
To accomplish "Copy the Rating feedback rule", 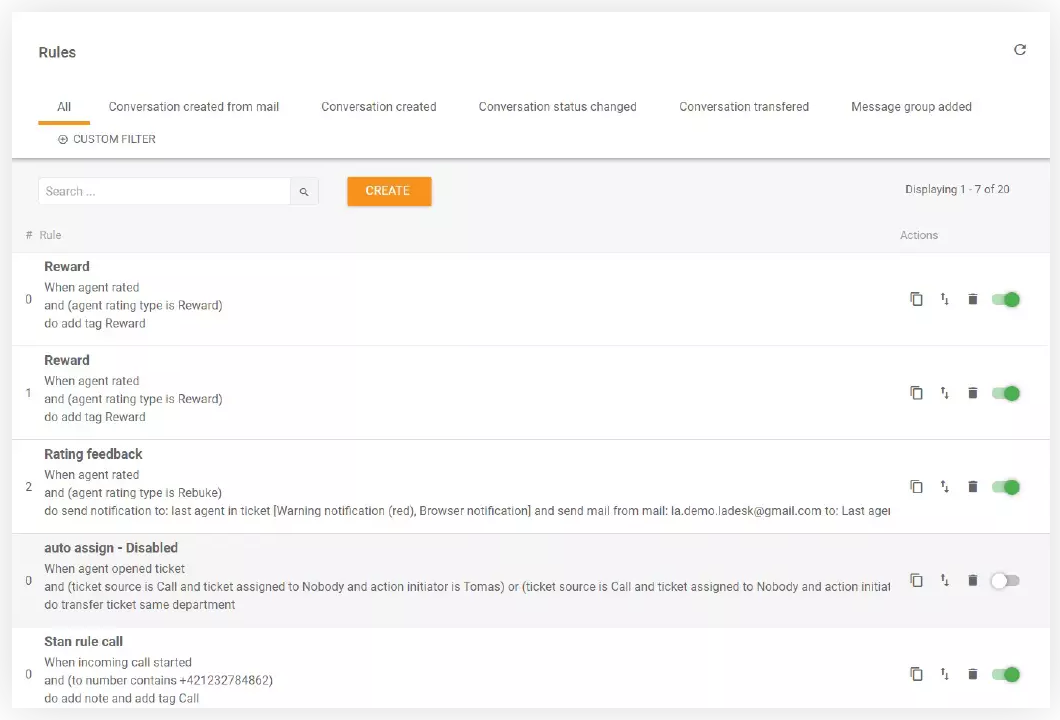I will [x=916, y=487].
